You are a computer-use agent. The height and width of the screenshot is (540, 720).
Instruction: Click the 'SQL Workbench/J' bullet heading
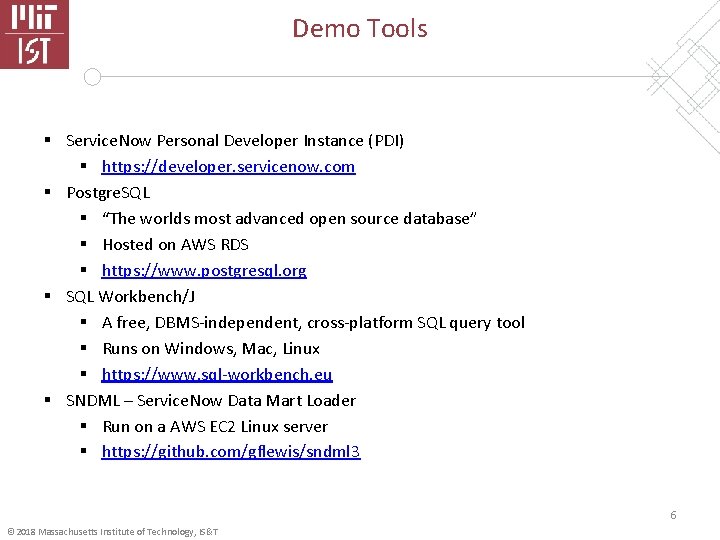(130, 297)
